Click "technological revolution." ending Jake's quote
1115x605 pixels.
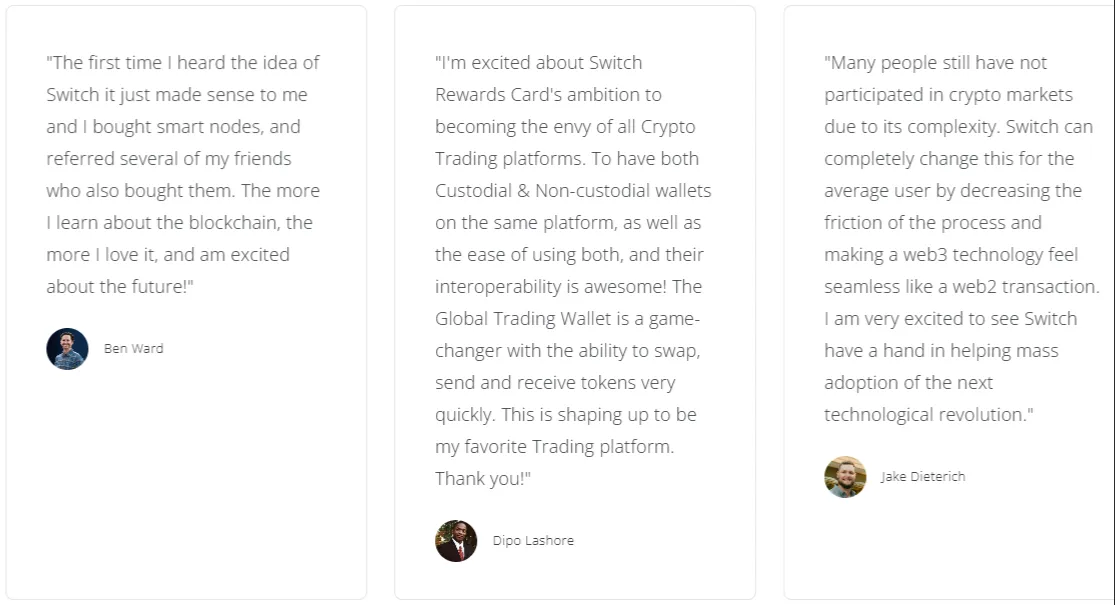coord(929,414)
